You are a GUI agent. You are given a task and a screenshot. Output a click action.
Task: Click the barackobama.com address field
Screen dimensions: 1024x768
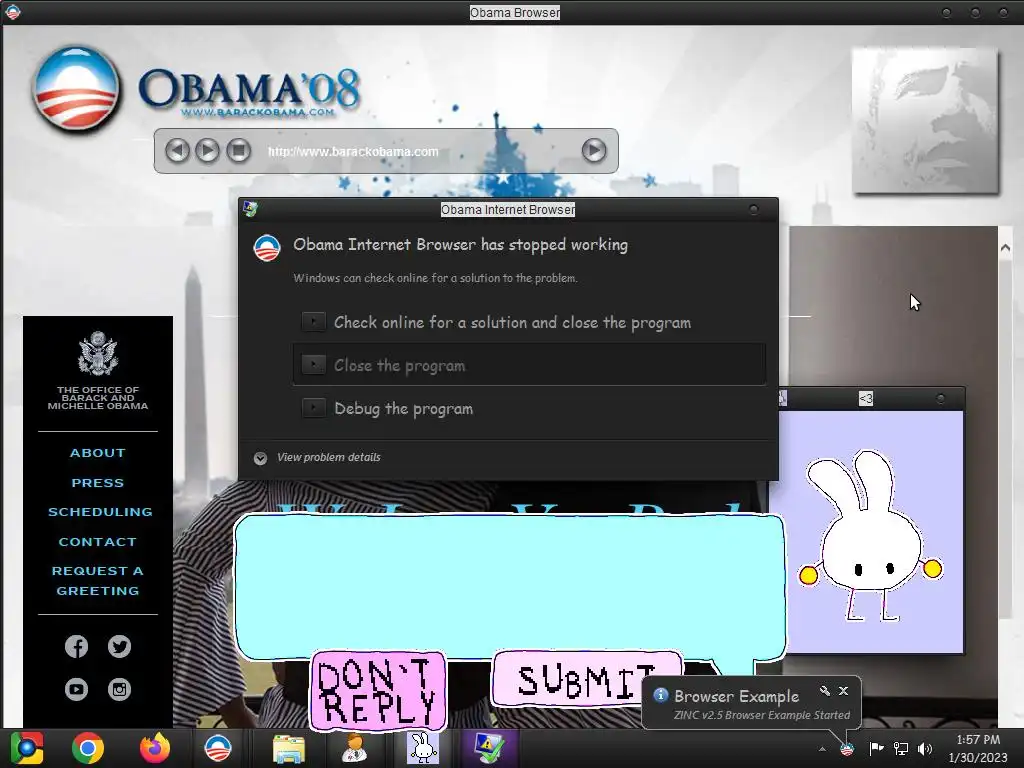click(x=418, y=152)
